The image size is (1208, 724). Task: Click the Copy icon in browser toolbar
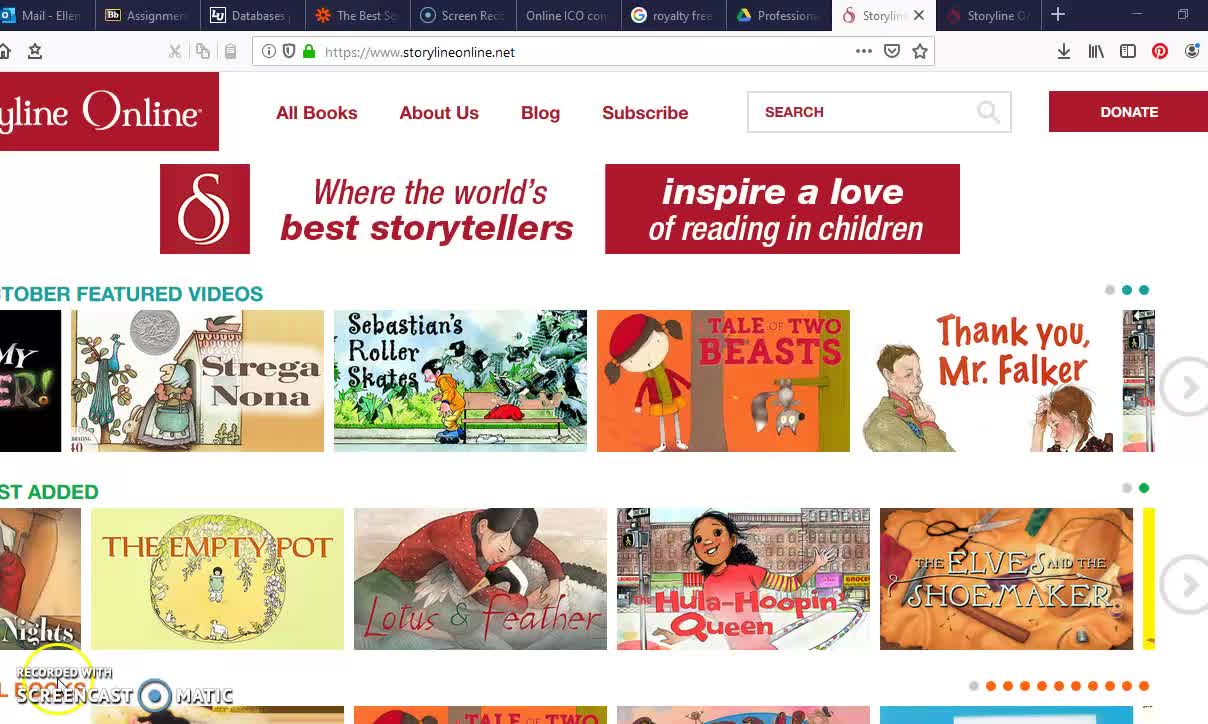click(x=203, y=51)
